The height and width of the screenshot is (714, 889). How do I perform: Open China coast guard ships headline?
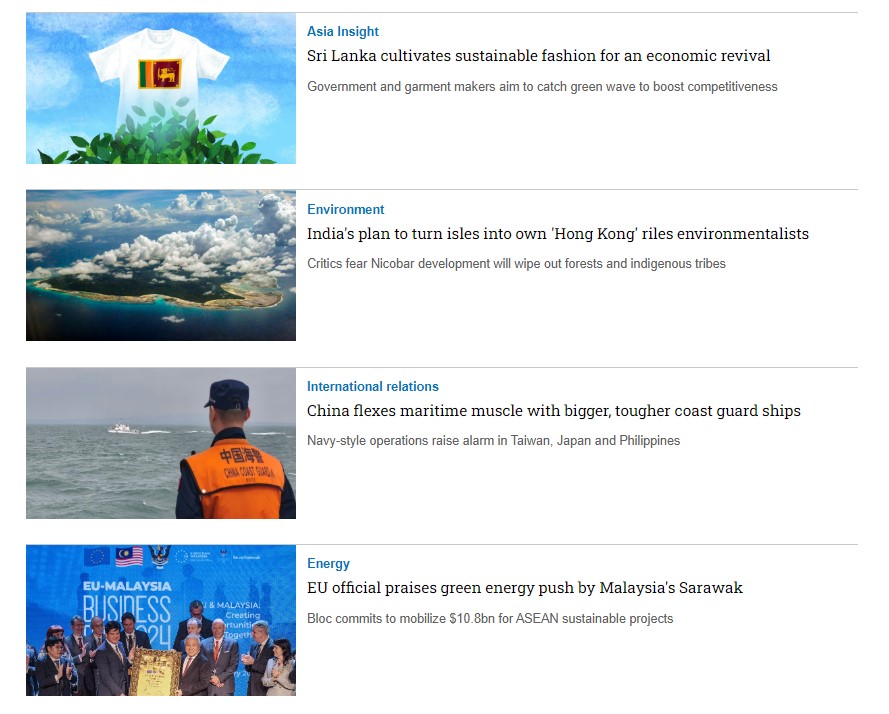554,411
